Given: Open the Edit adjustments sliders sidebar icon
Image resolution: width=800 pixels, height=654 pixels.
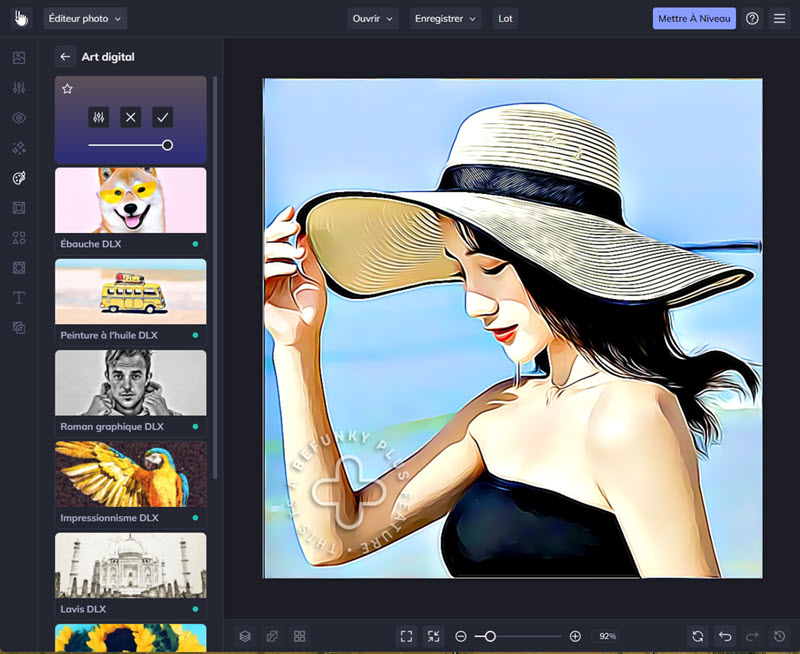Looking at the screenshot, I should click(x=19, y=88).
